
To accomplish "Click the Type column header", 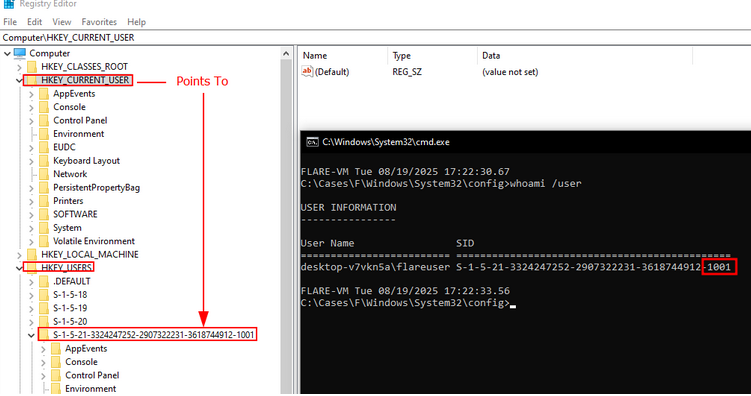I will point(432,56).
